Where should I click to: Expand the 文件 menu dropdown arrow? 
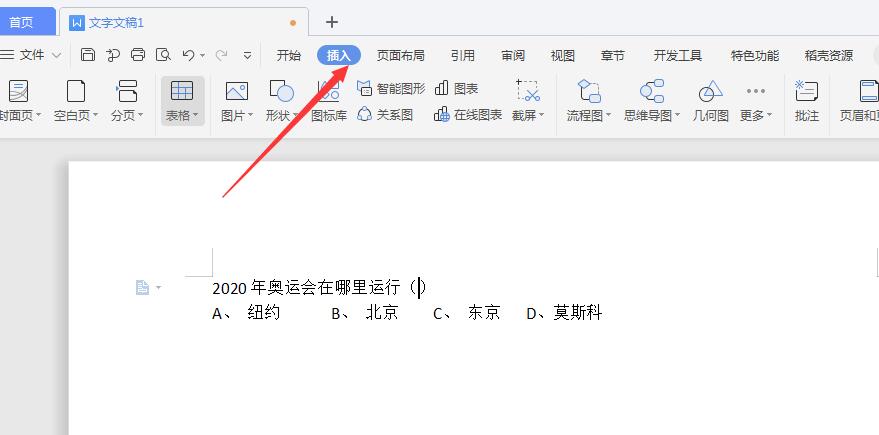point(57,55)
